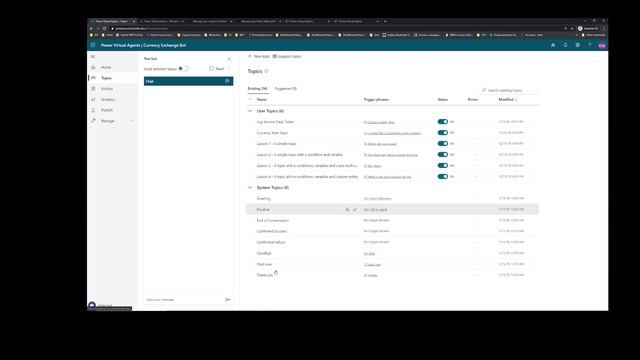Open the Greeting system topic

point(264,198)
